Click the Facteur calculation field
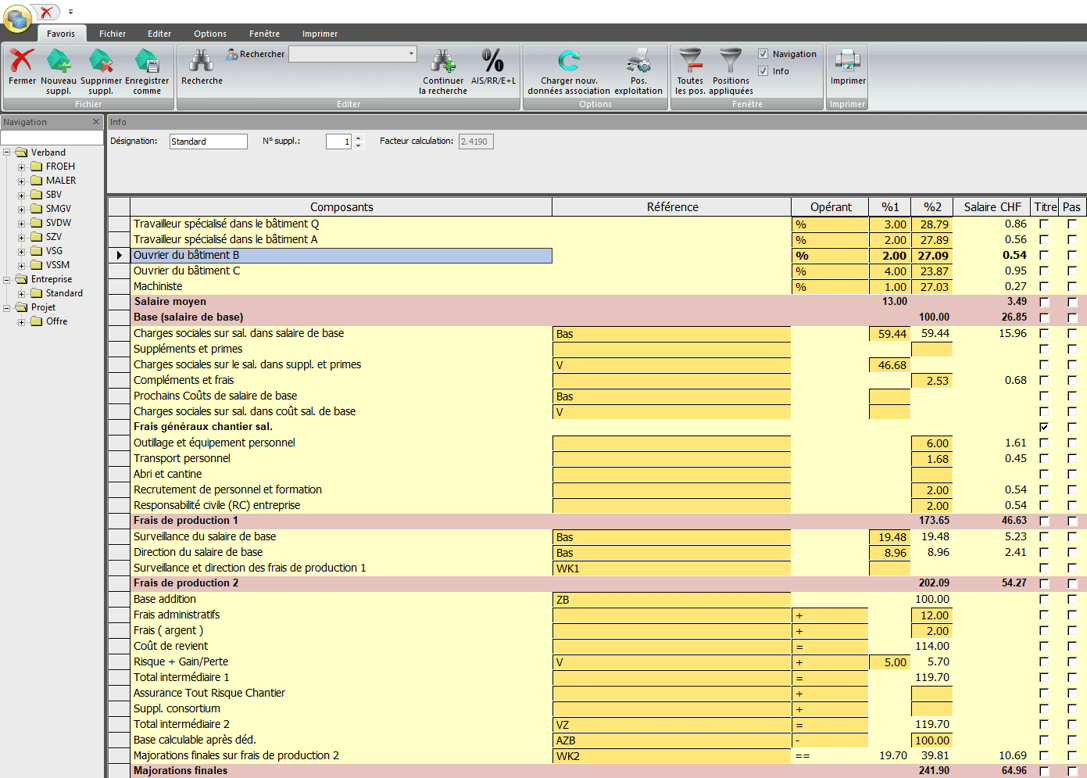 [476, 141]
